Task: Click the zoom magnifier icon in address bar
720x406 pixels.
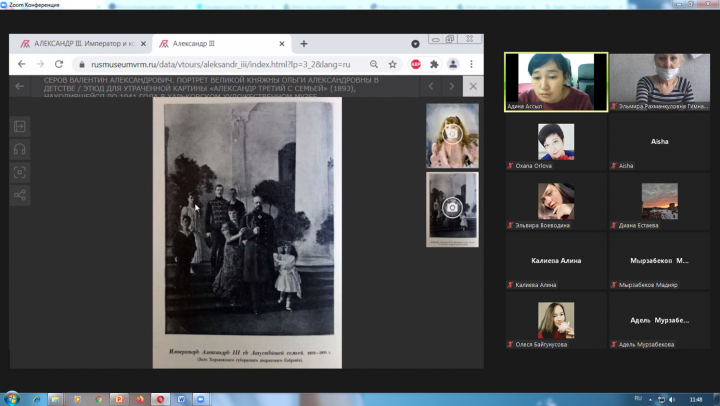Action: (x=372, y=64)
